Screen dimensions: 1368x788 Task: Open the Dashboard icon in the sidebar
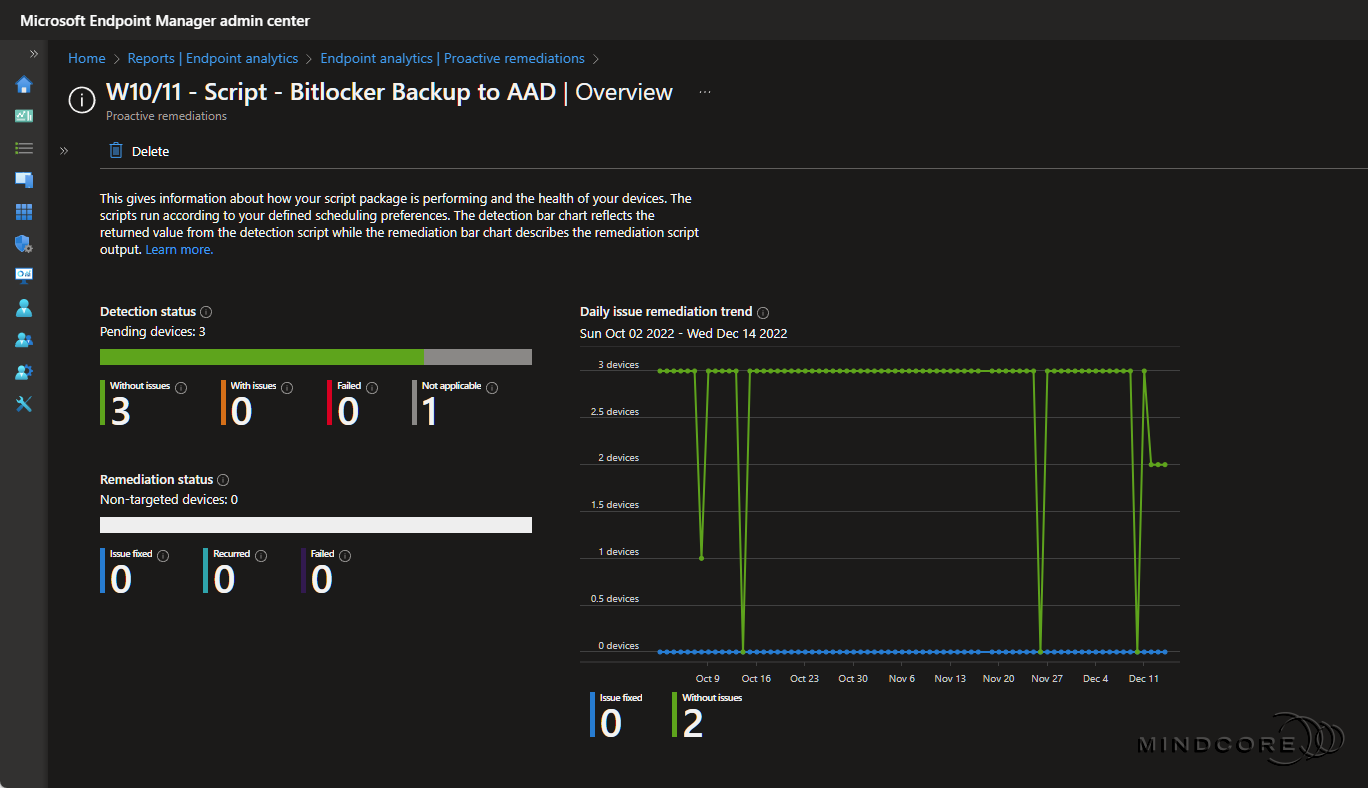23,115
